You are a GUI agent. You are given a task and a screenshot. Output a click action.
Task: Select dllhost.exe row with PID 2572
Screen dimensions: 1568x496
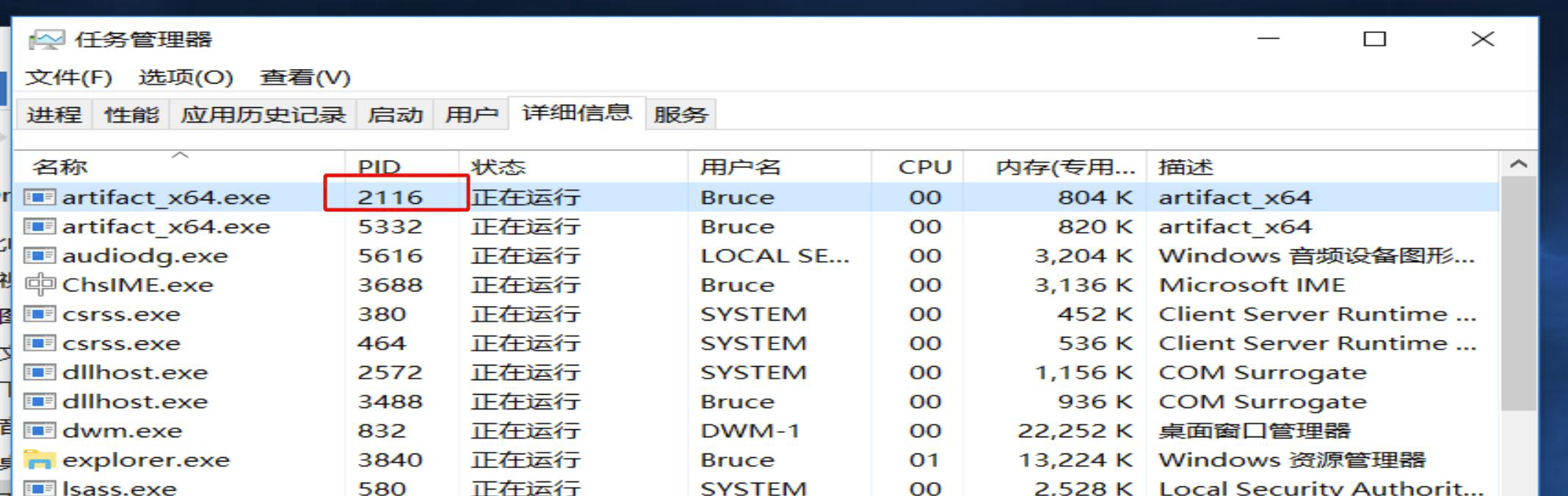click(x=757, y=373)
